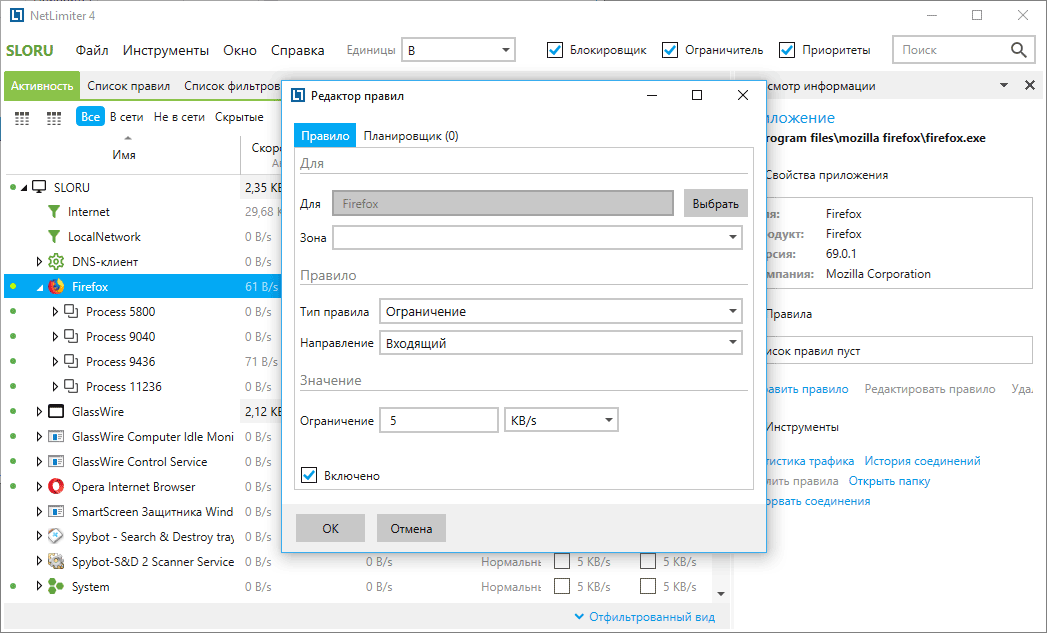Screen dimensions: 1047x633
Task: Open the Единицы units dropdown
Action: pyautogui.click(x=458, y=50)
